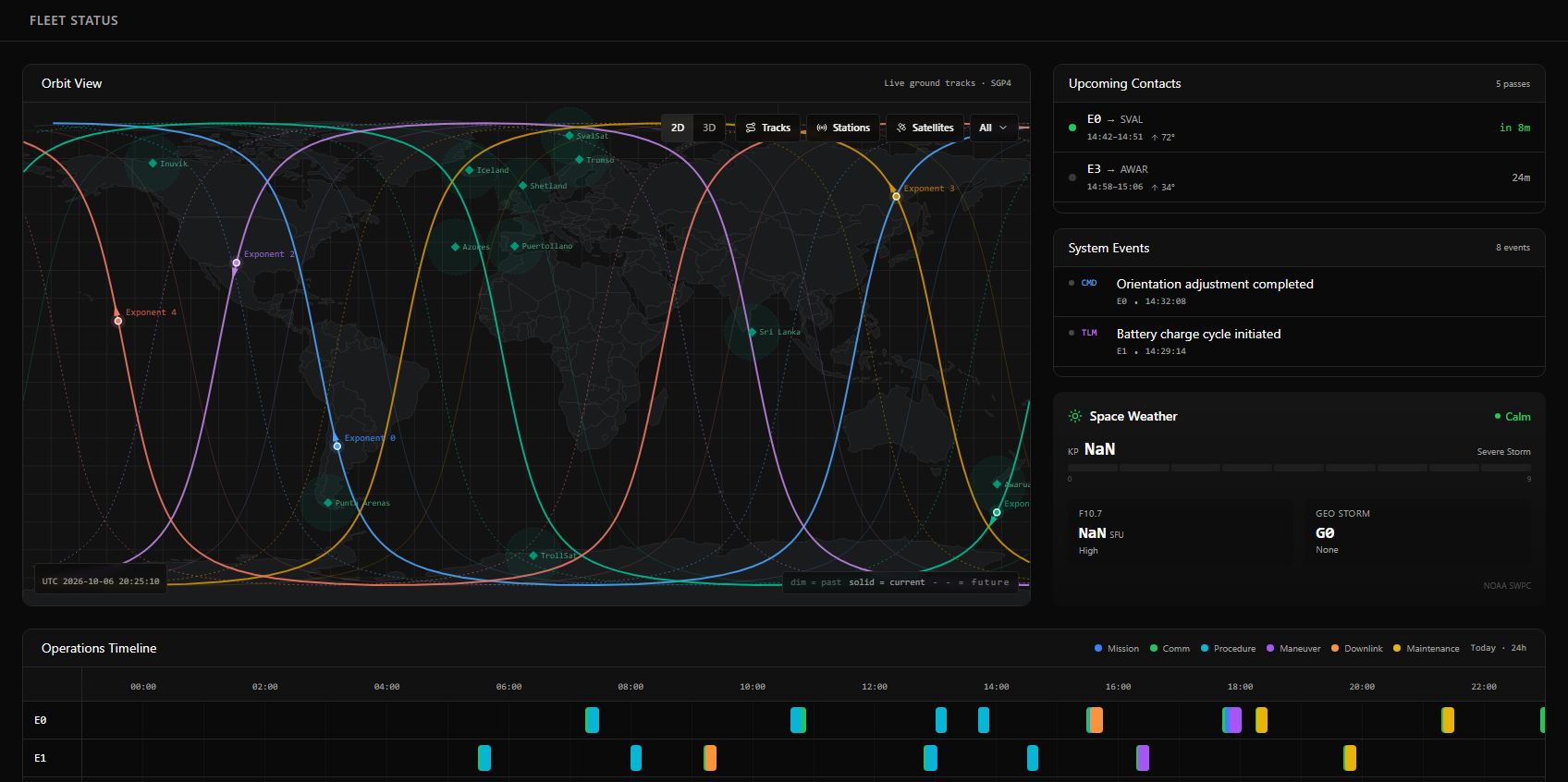
Task: Open the E3 to AWAR contact pass
Action: click(1299, 177)
